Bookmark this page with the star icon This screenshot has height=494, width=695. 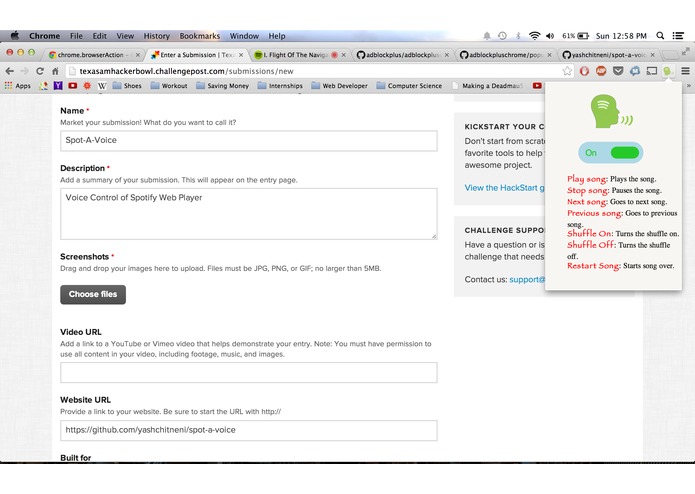tap(567, 71)
